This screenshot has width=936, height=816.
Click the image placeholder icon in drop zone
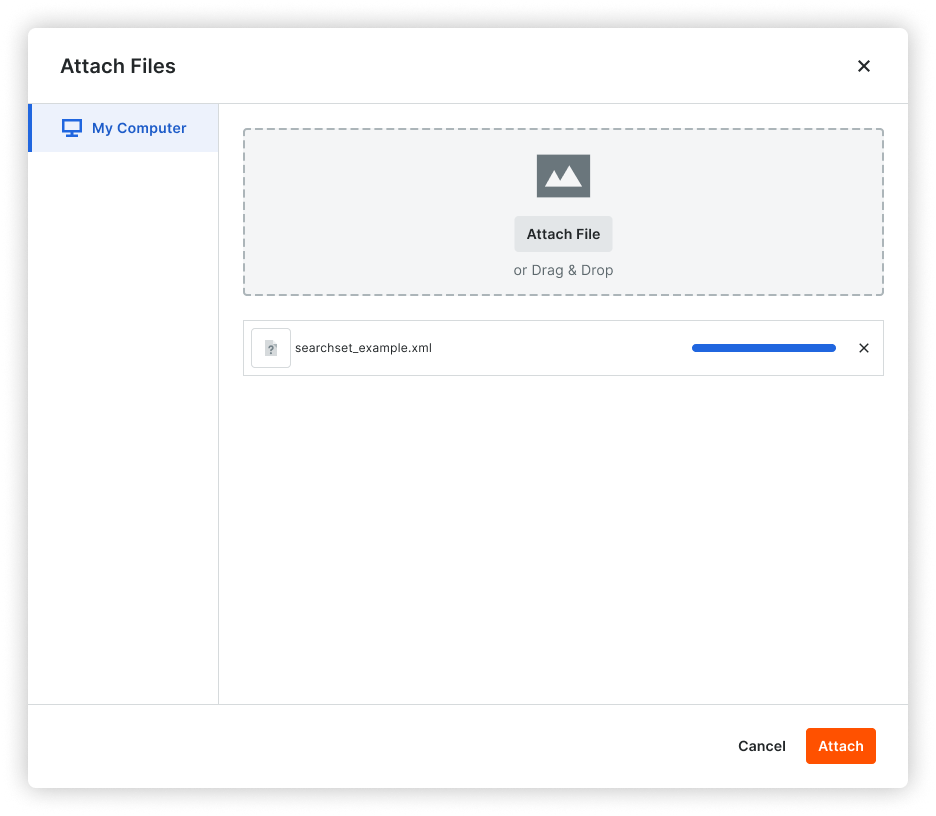[x=563, y=176]
